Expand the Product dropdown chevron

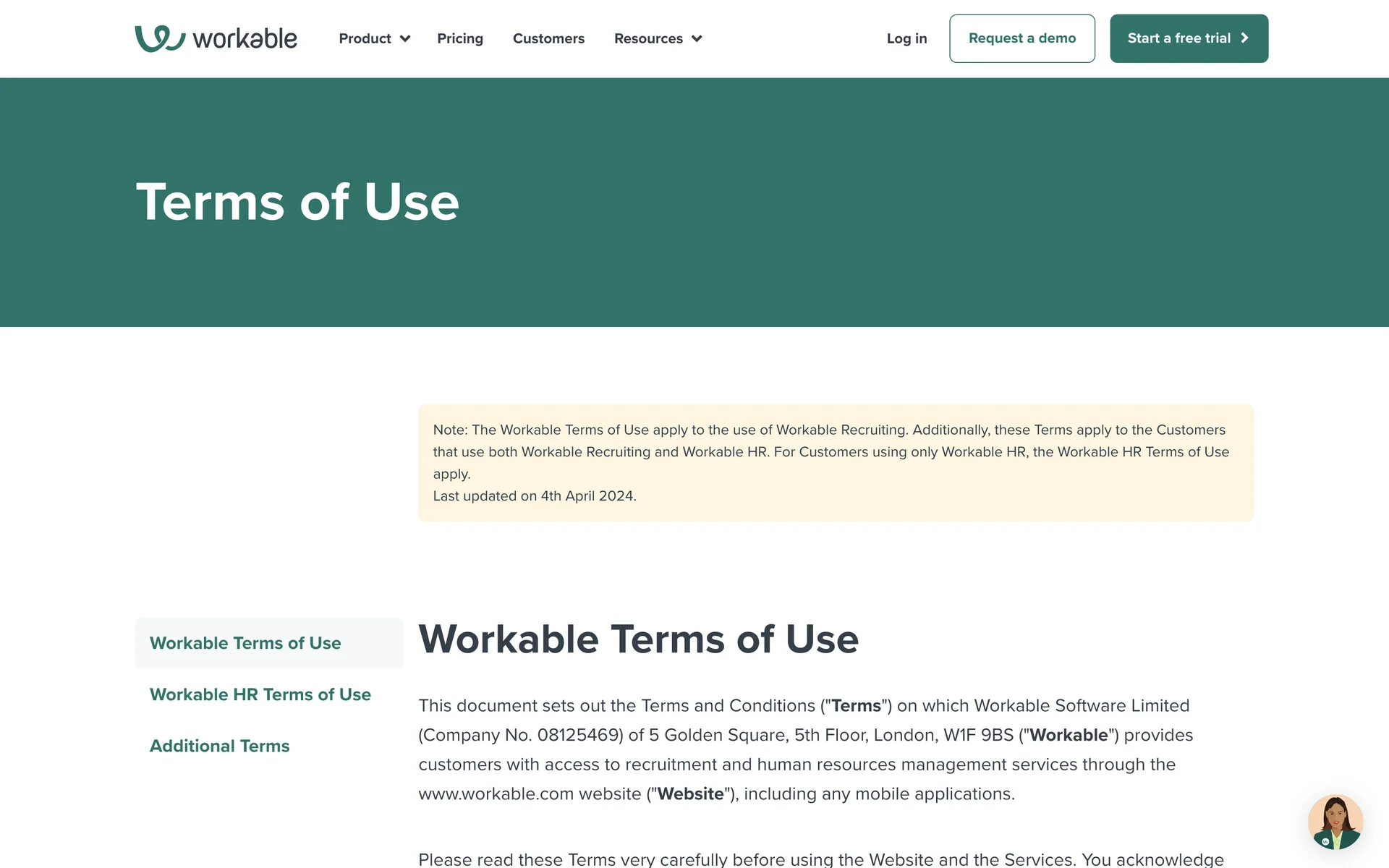click(405, 39)
